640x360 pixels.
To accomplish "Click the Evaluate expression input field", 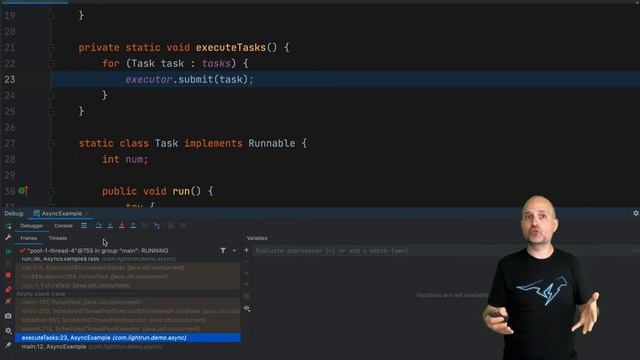I will [x=444, y=251].
